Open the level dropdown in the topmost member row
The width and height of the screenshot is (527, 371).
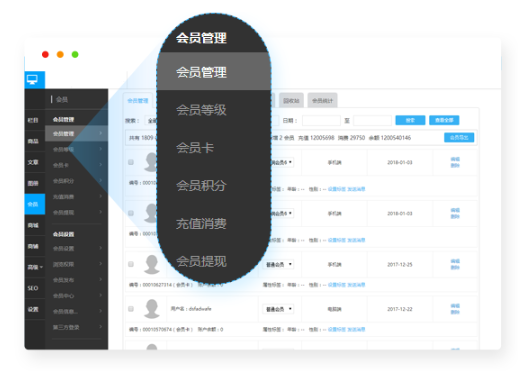282,162
